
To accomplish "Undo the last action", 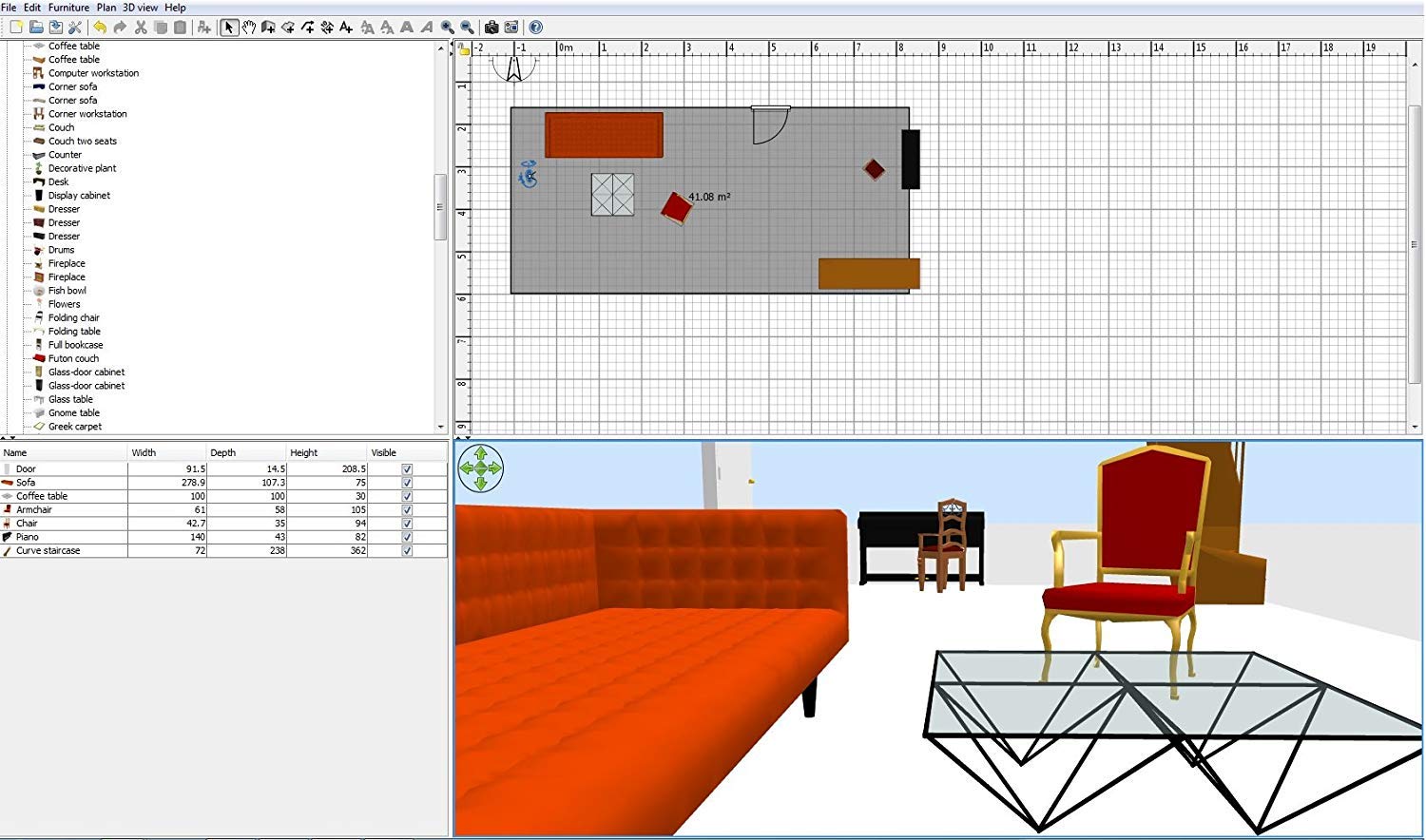I will [100, 28].
